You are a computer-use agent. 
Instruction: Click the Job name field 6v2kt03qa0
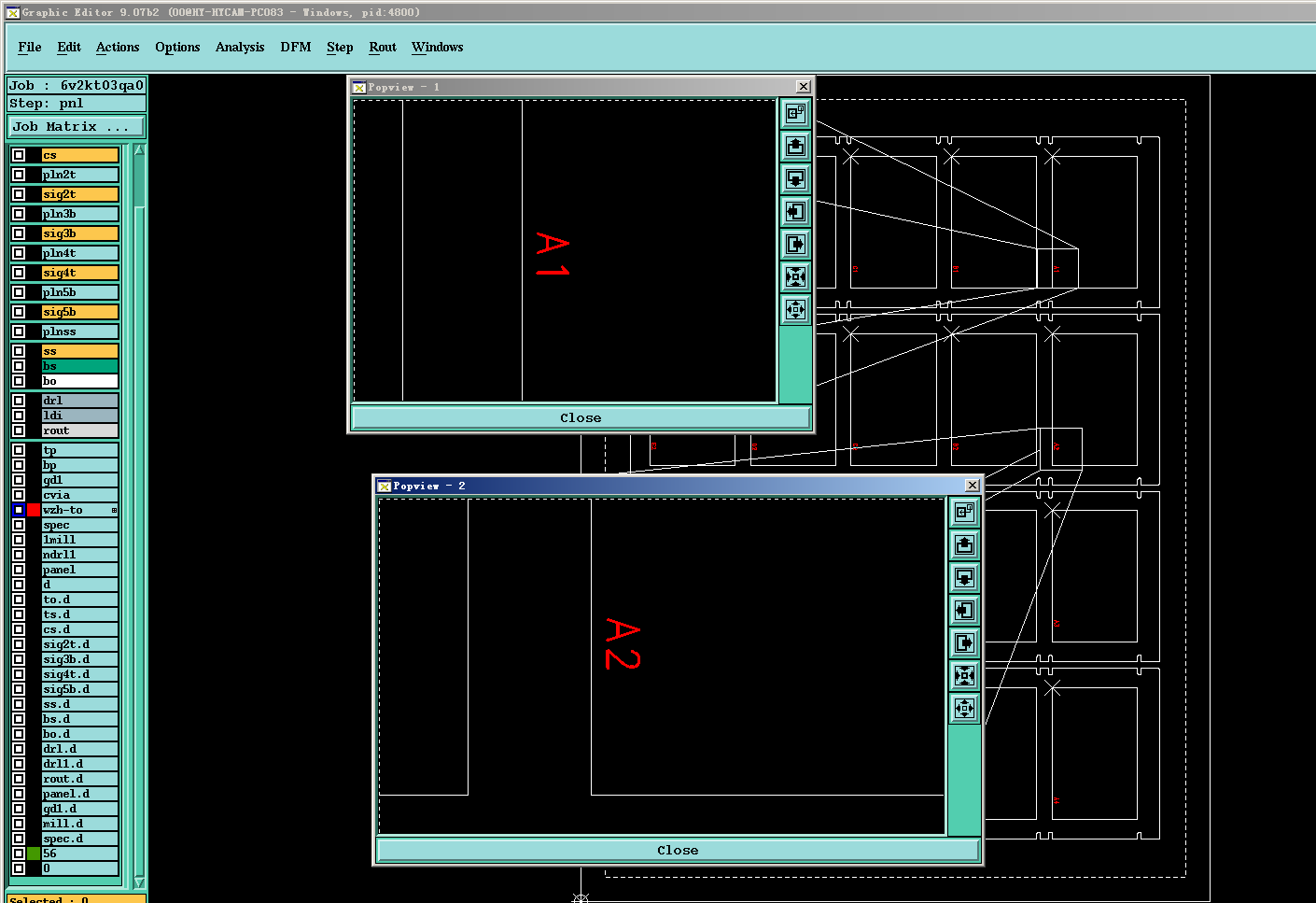tap(77, 85)
